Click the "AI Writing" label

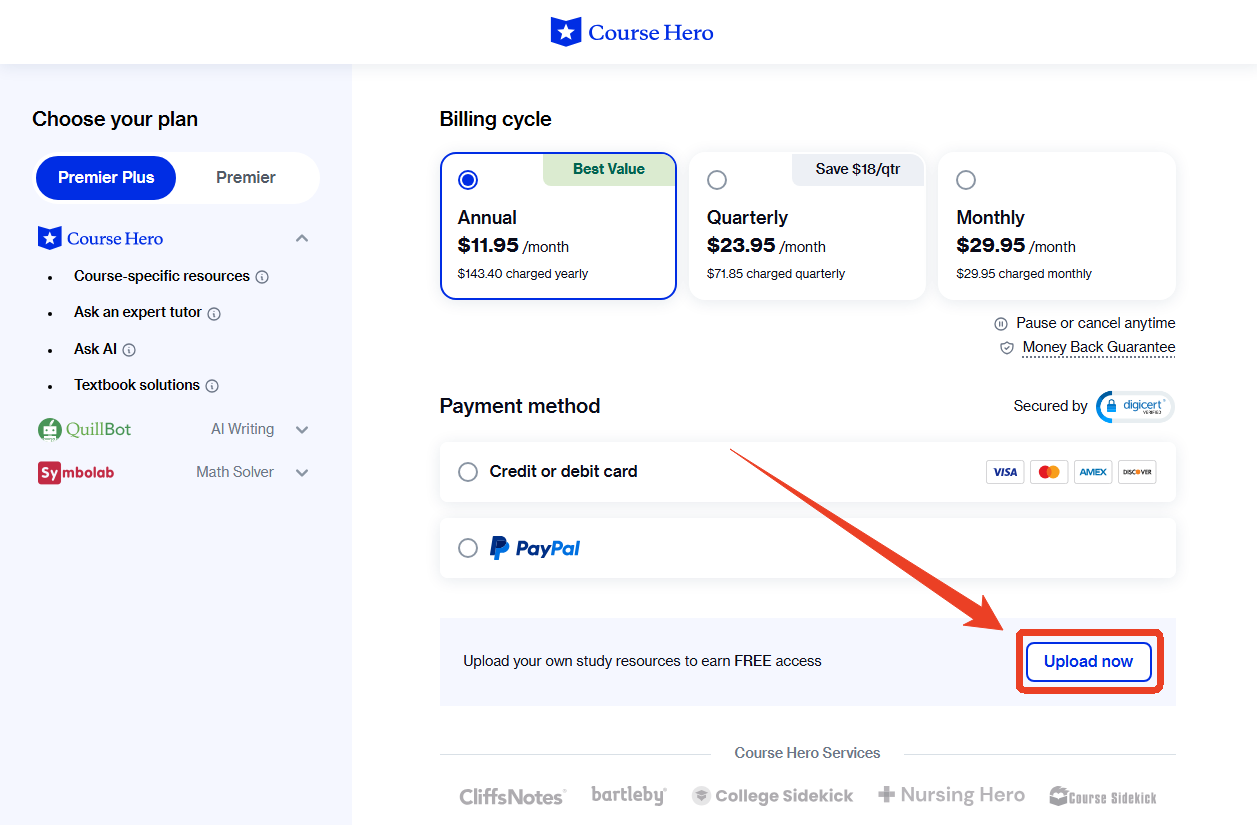tap(242, 429)
